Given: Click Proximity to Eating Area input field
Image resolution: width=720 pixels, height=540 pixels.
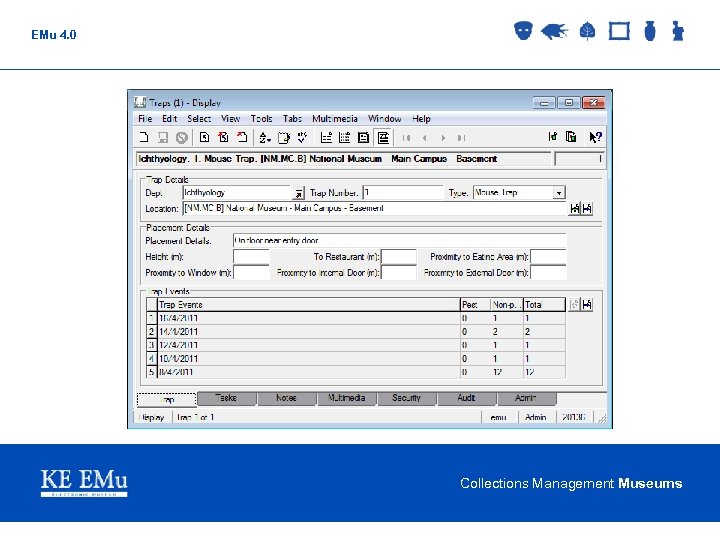Looking at the screenshot, I should coord(548,257).
